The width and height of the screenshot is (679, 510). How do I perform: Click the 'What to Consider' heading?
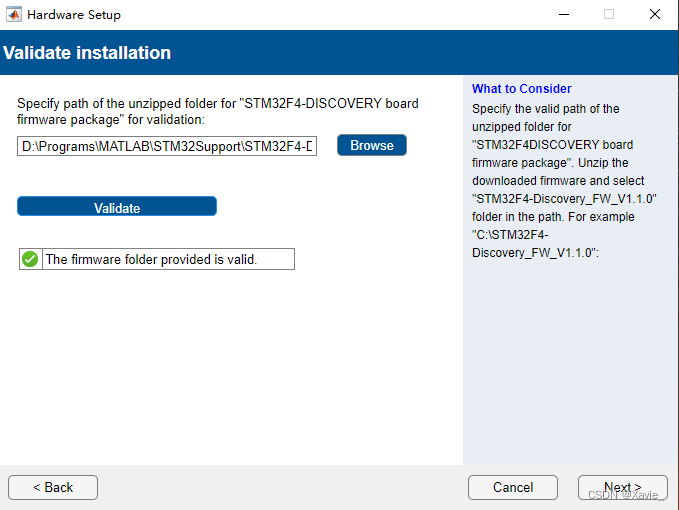[521, 88]
